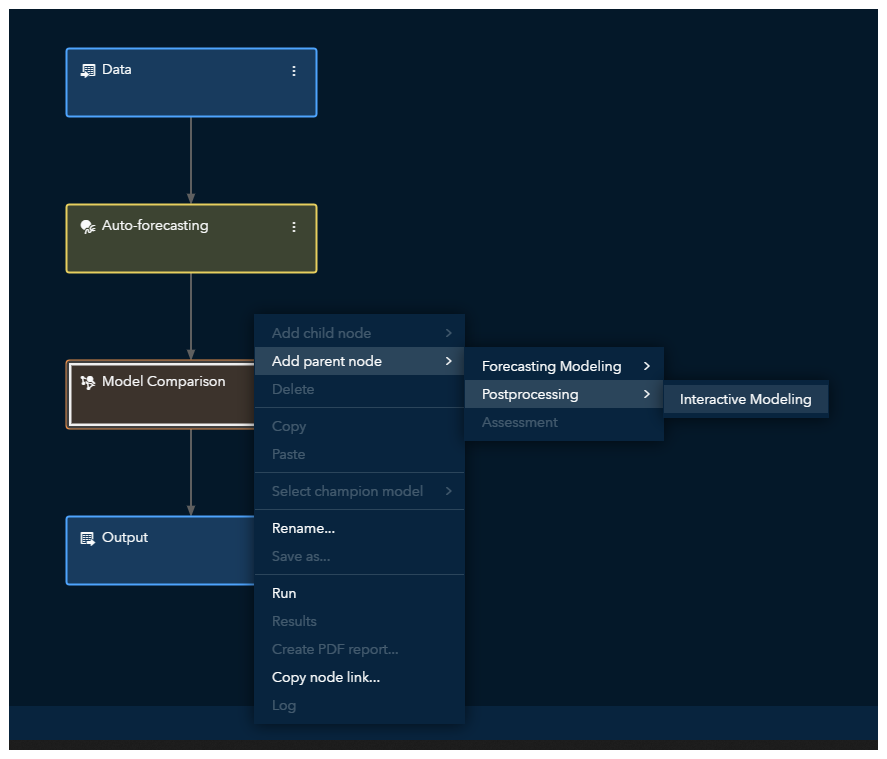Expand Forecasting Modeling submenu arrow

click(x=647, y=366)
